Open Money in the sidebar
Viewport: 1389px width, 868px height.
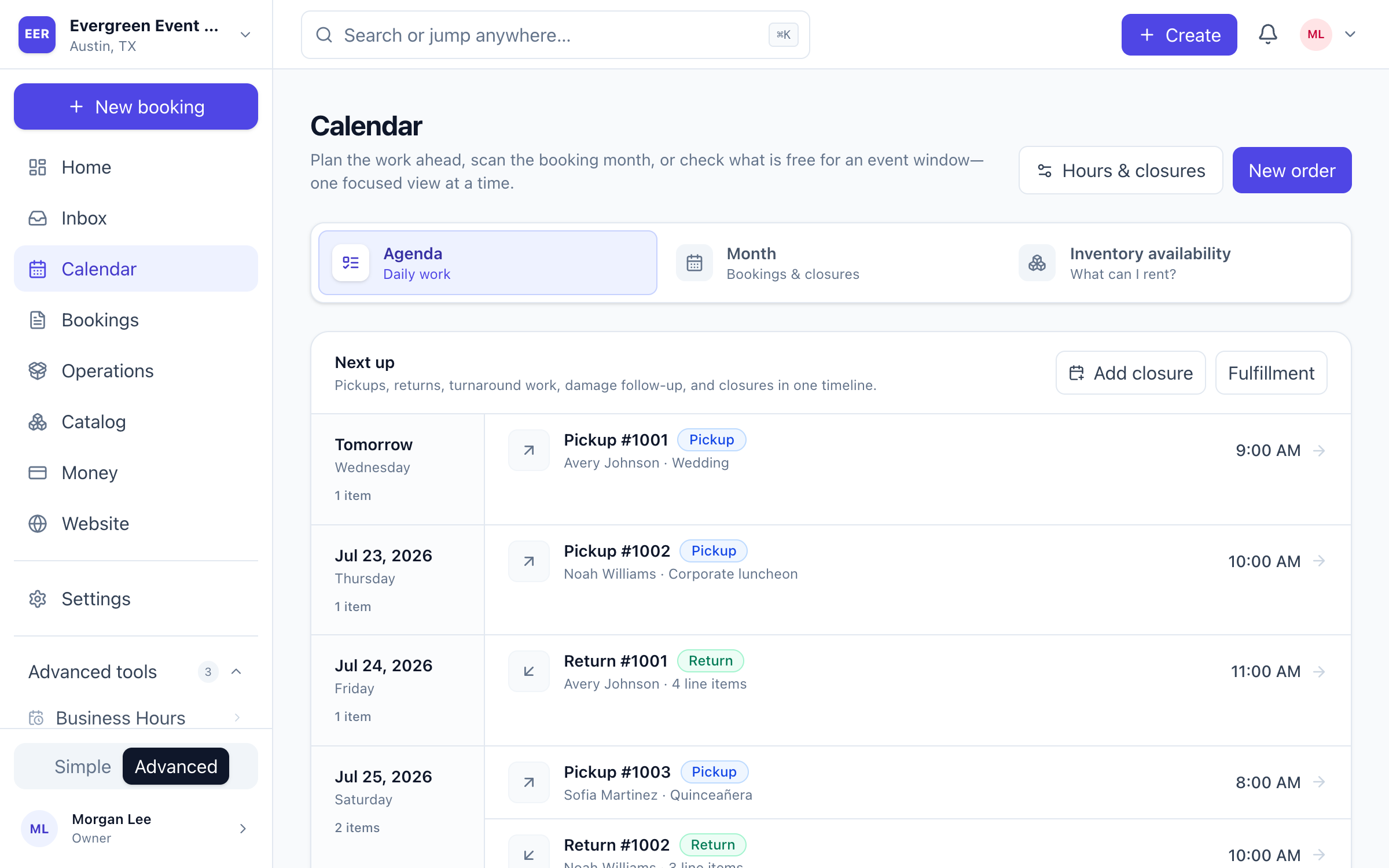tap(136, 473)
